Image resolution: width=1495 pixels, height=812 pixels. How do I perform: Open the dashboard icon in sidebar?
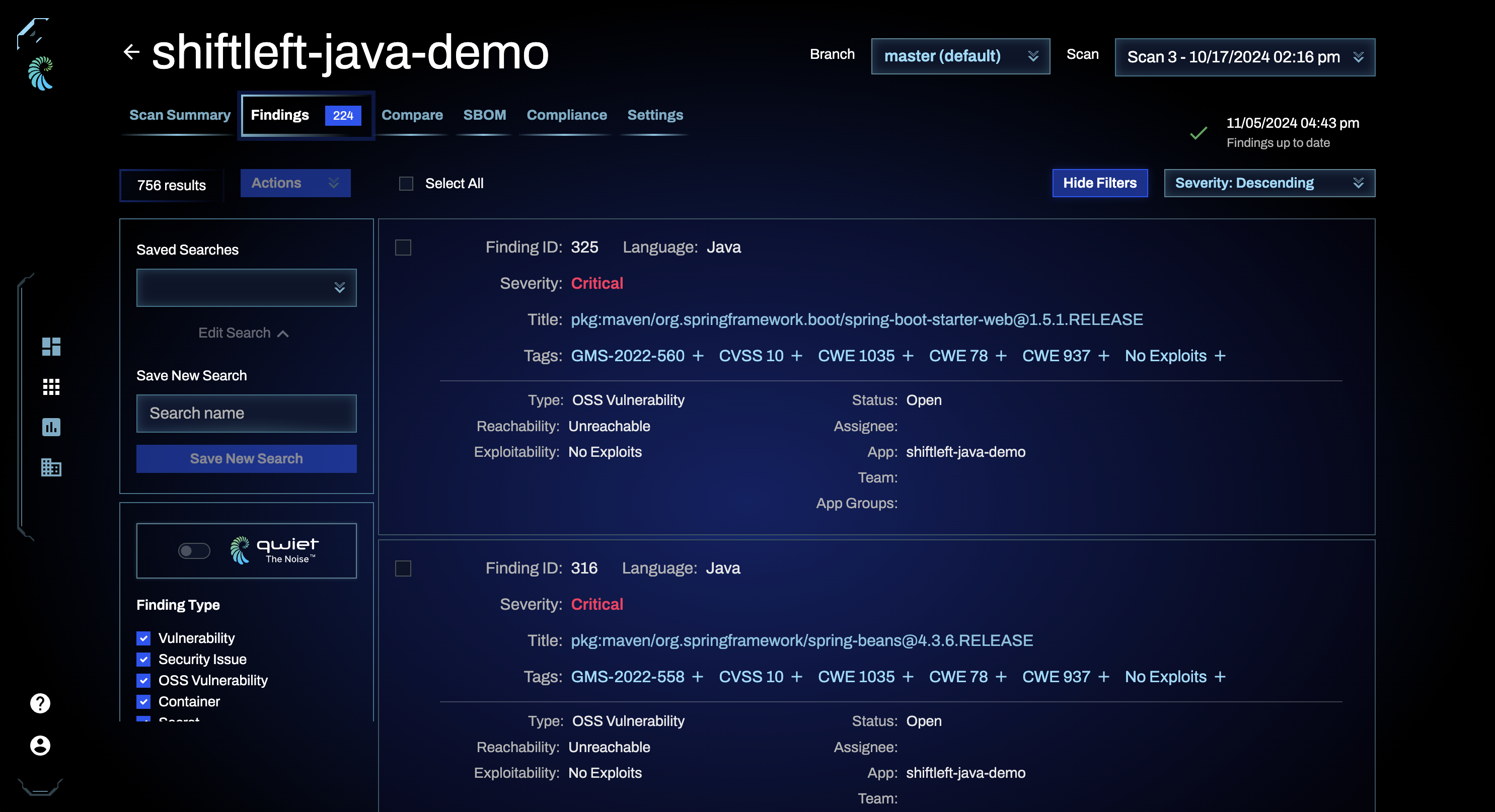pos(51,346)
